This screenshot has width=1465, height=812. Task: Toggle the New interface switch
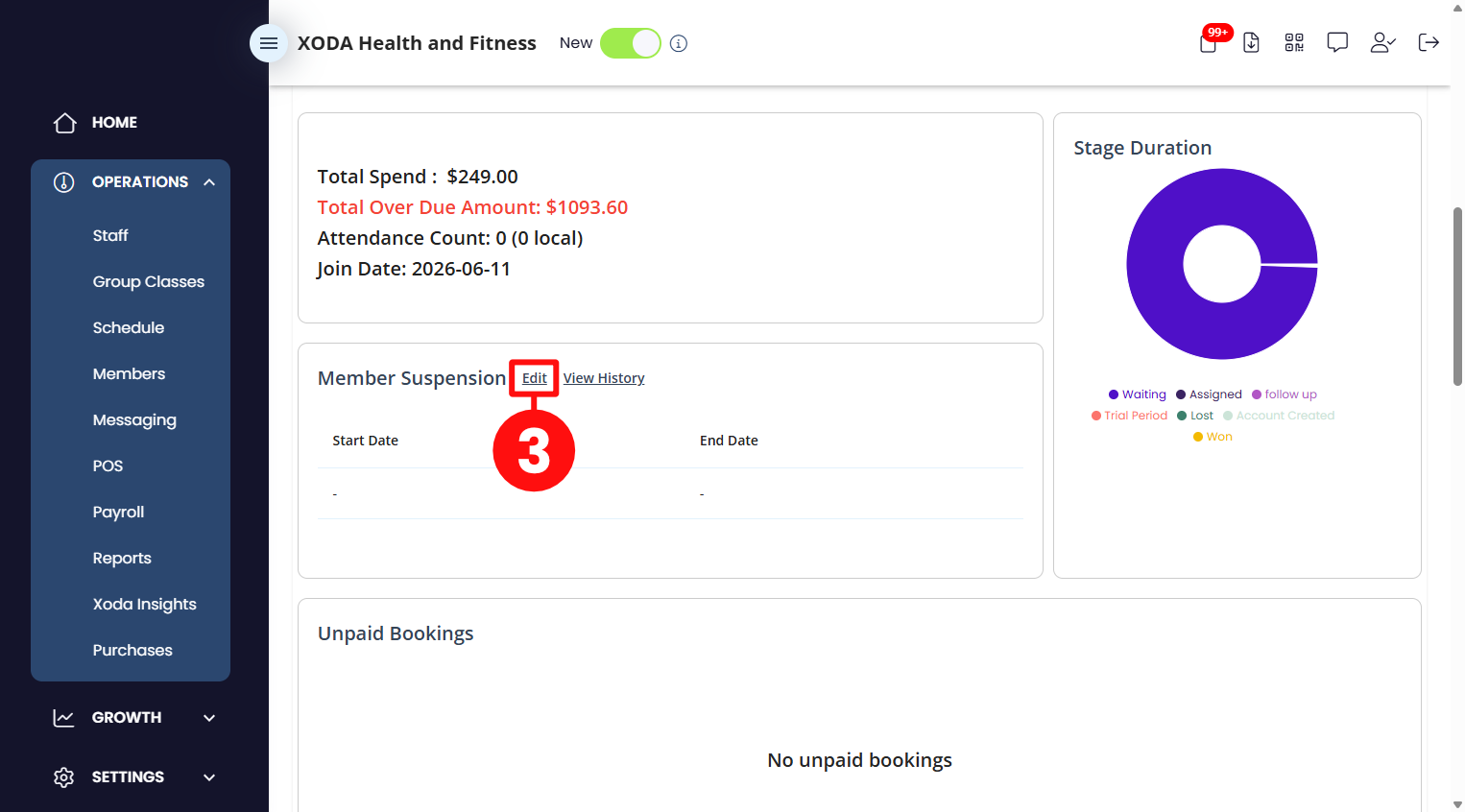631,43
